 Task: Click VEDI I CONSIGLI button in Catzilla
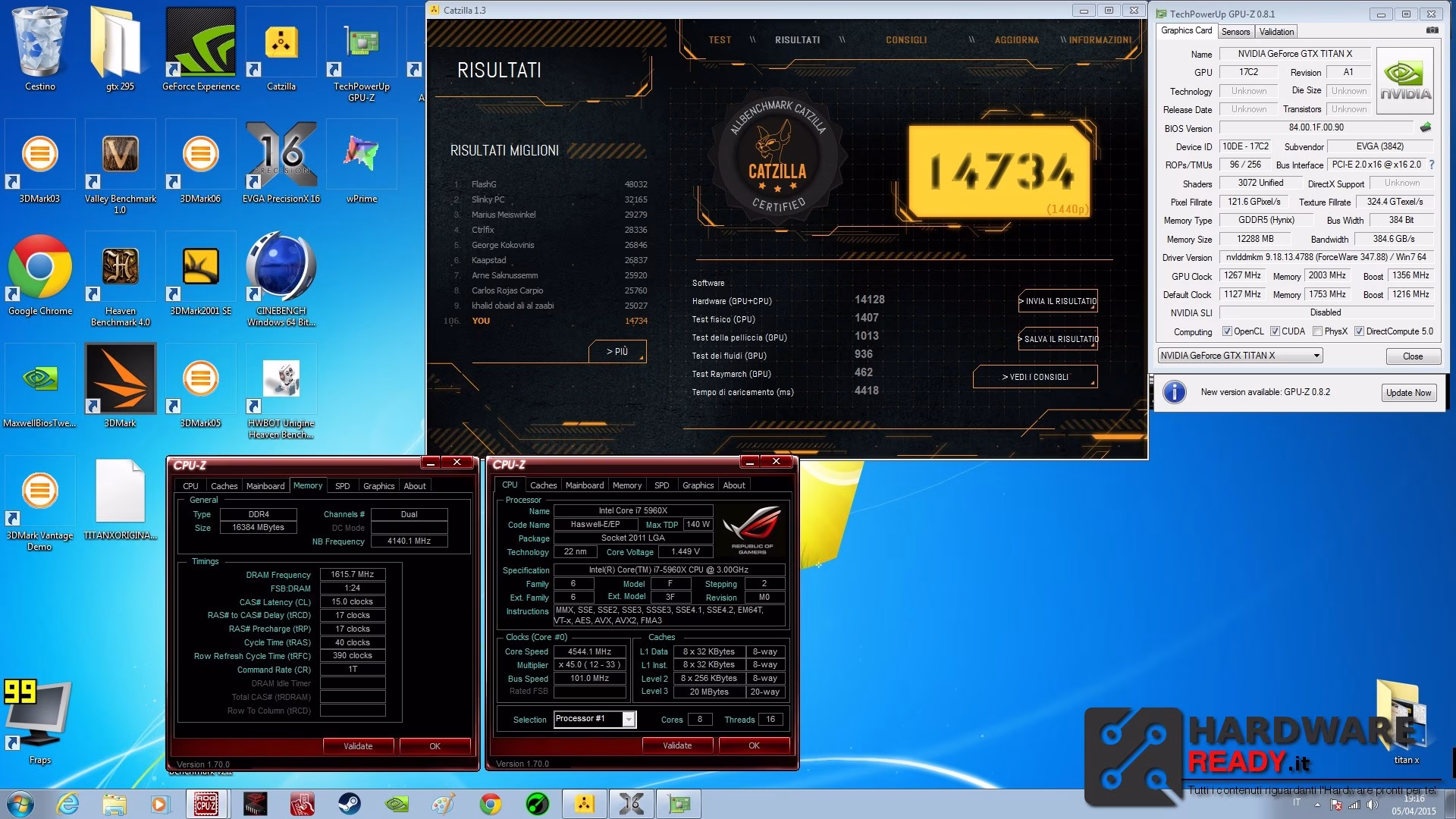pyautogui.click(x=1035, y=377)
